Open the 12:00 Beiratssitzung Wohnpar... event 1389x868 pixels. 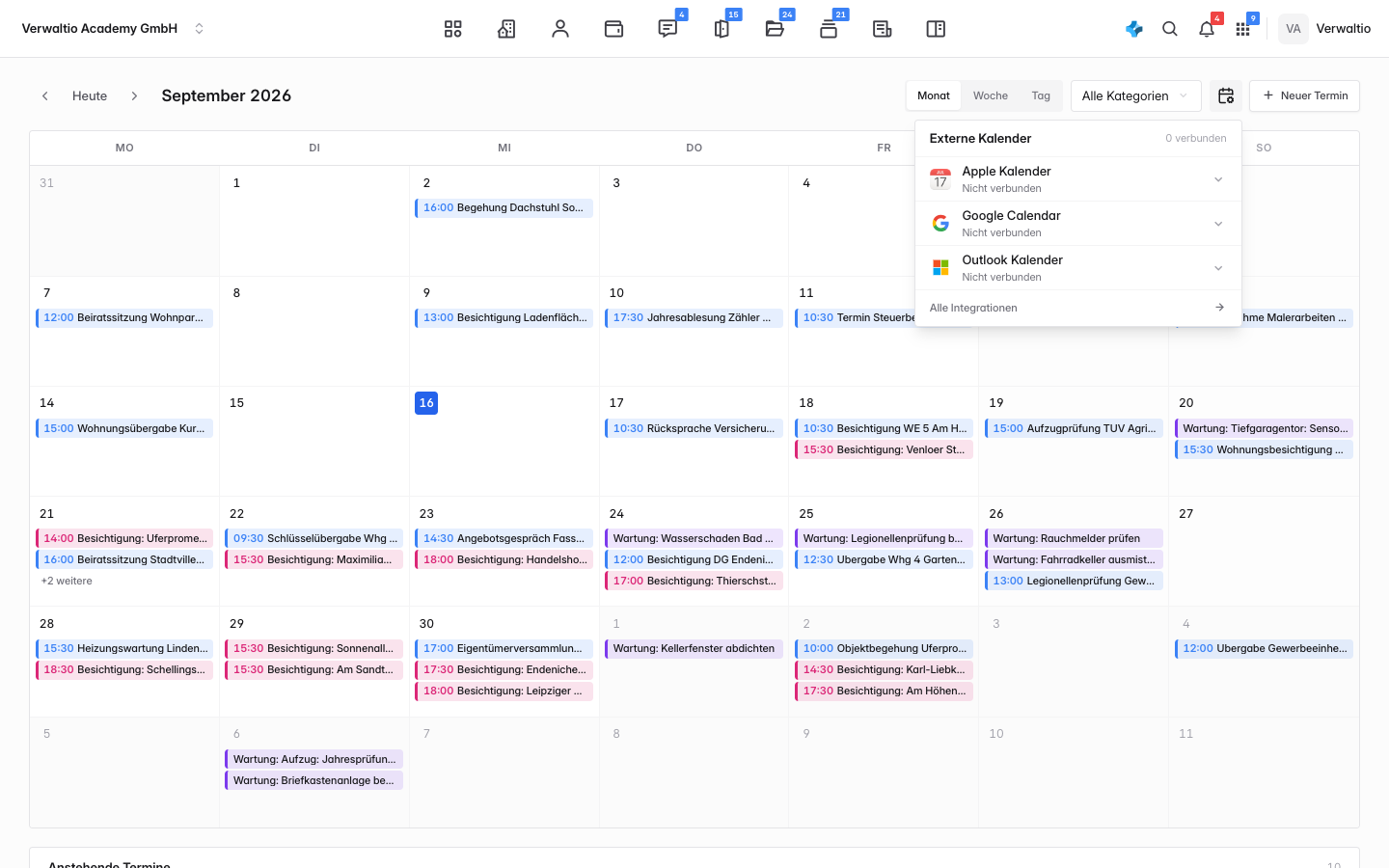(x=124, y=317)
